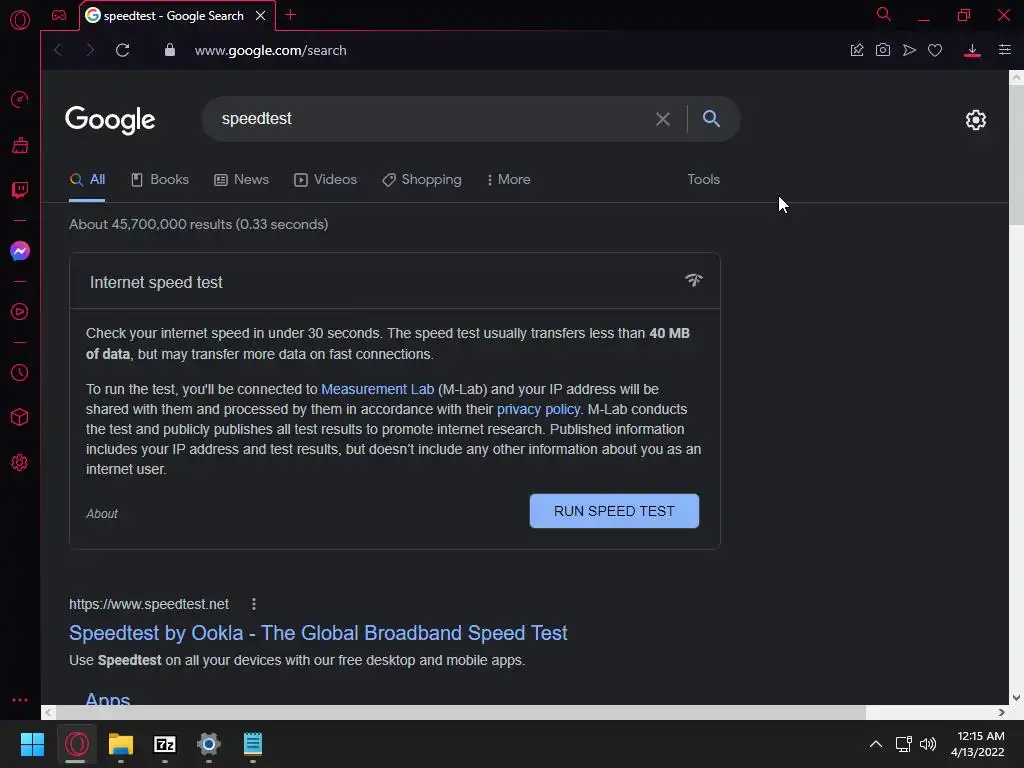
Task: Select the All results tab
Action: pos(88,180)
